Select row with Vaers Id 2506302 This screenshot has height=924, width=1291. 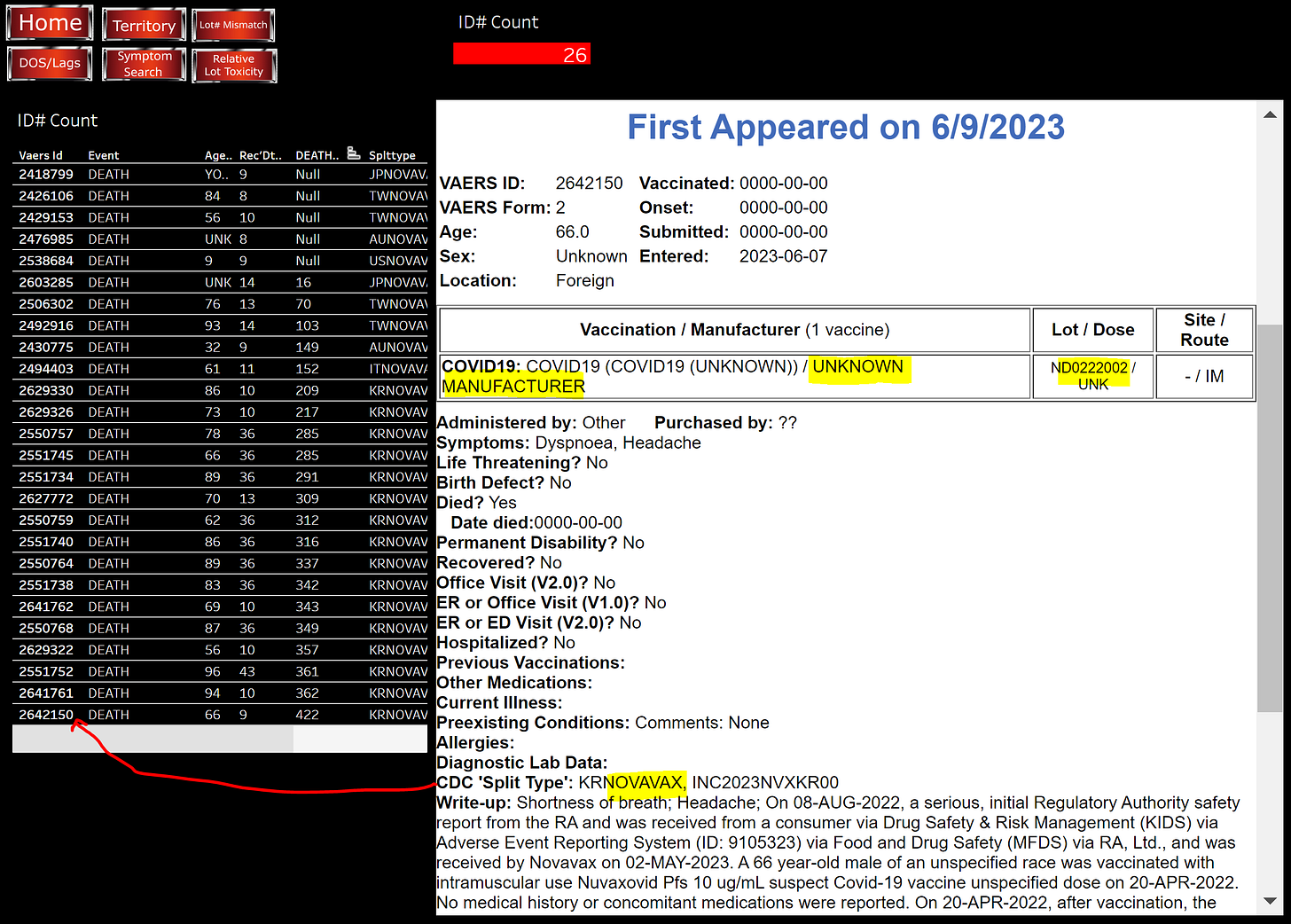pos(220,304)
